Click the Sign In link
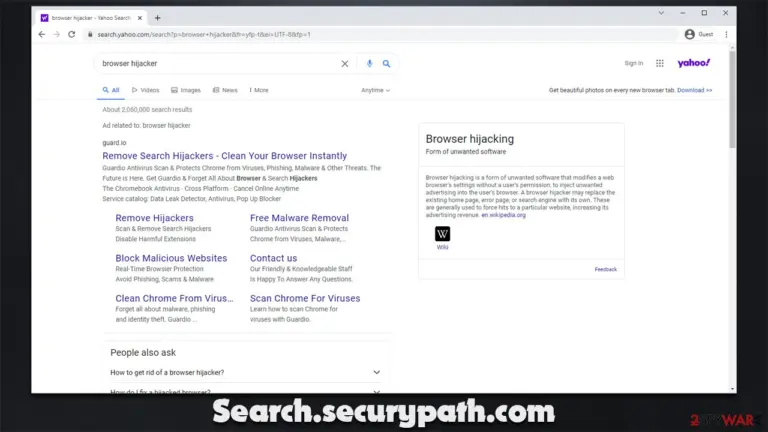 (x=633, y=63)
